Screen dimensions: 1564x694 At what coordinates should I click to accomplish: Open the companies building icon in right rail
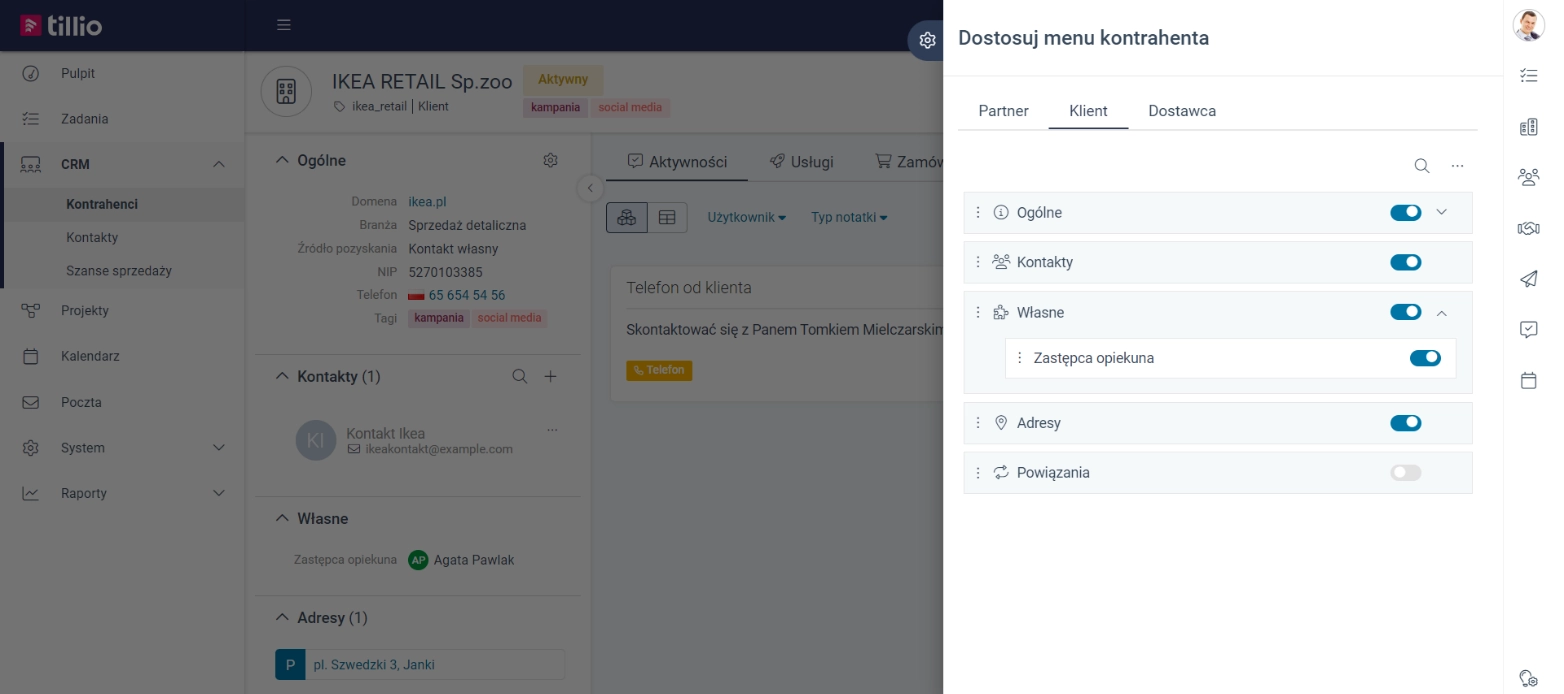[x=1528, y=127]
